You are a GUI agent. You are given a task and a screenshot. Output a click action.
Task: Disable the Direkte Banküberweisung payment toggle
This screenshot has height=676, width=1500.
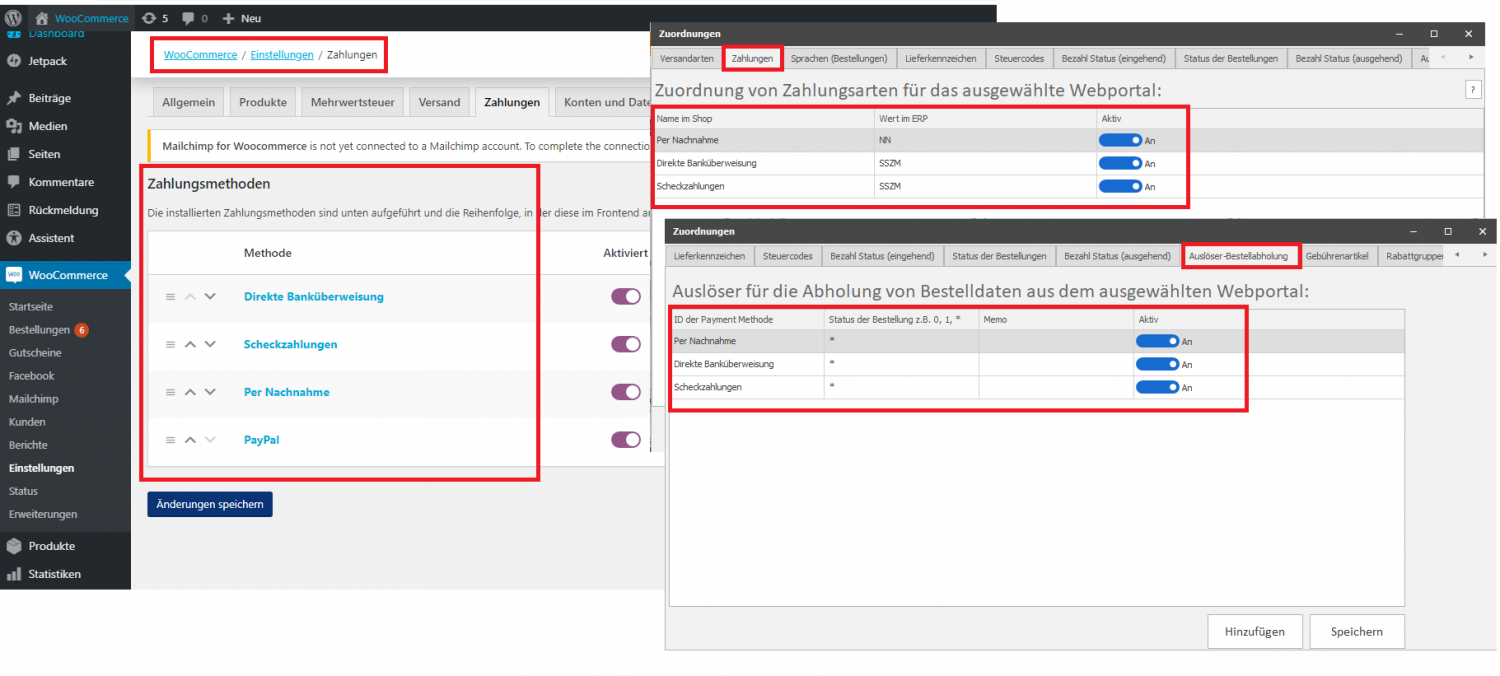[x=626, y=297]
